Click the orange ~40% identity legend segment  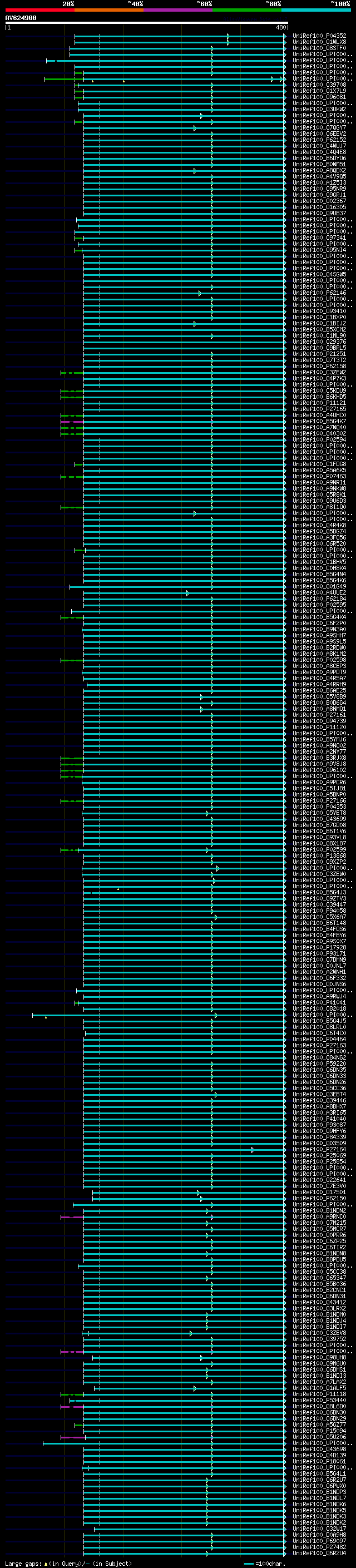[x=109, y=10]
